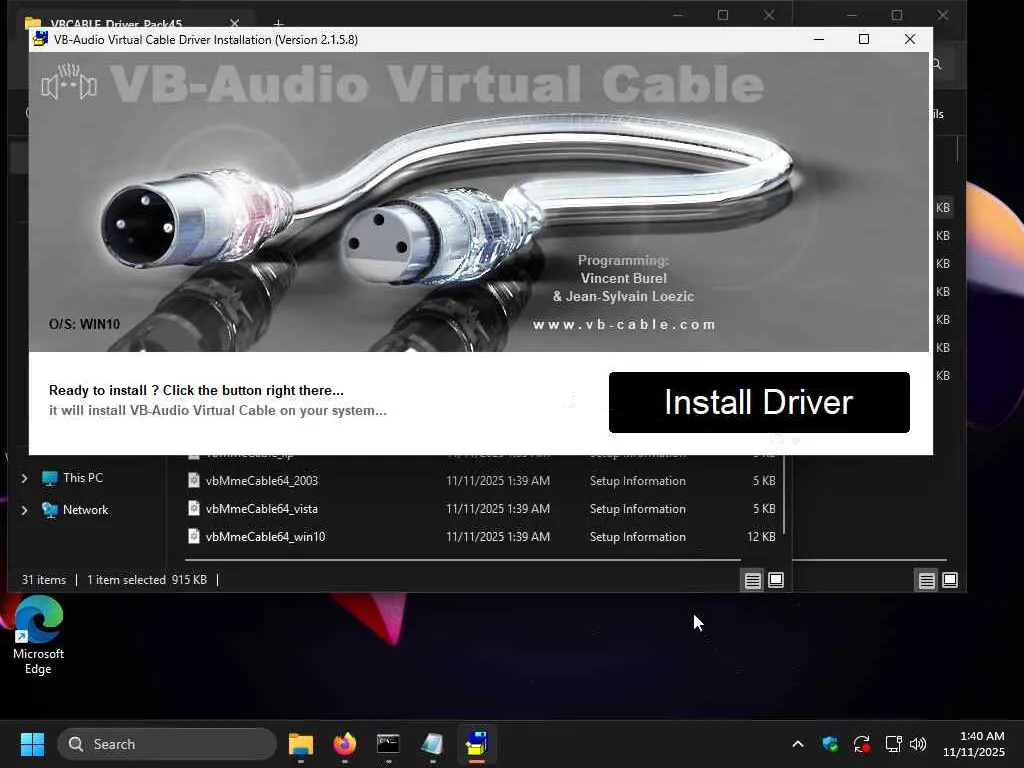The width and height of the screenshot is (1024, 768).
Task: Expand the Network tree node
Action: pos(24,510)
